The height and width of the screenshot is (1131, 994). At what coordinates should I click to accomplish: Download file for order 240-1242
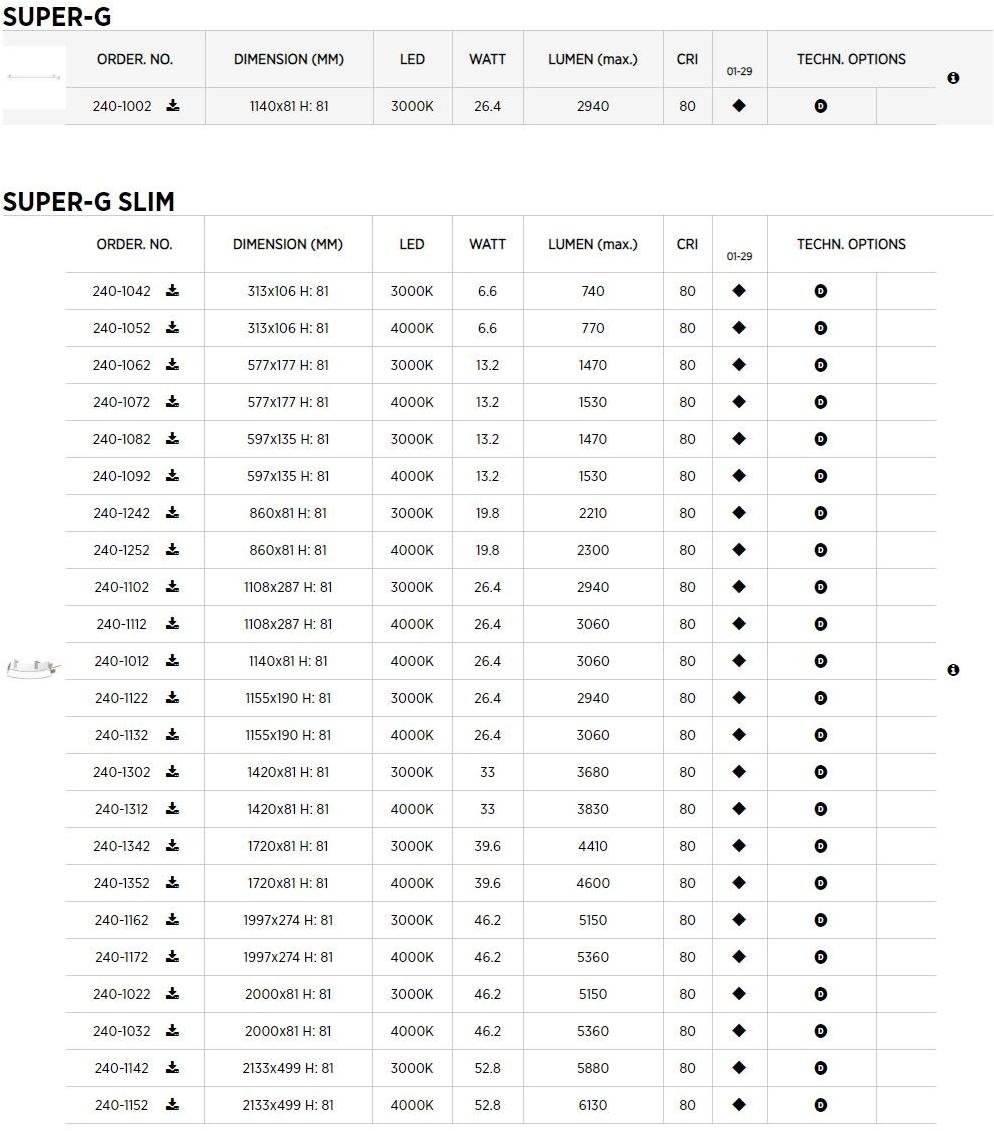coord(173,513)
